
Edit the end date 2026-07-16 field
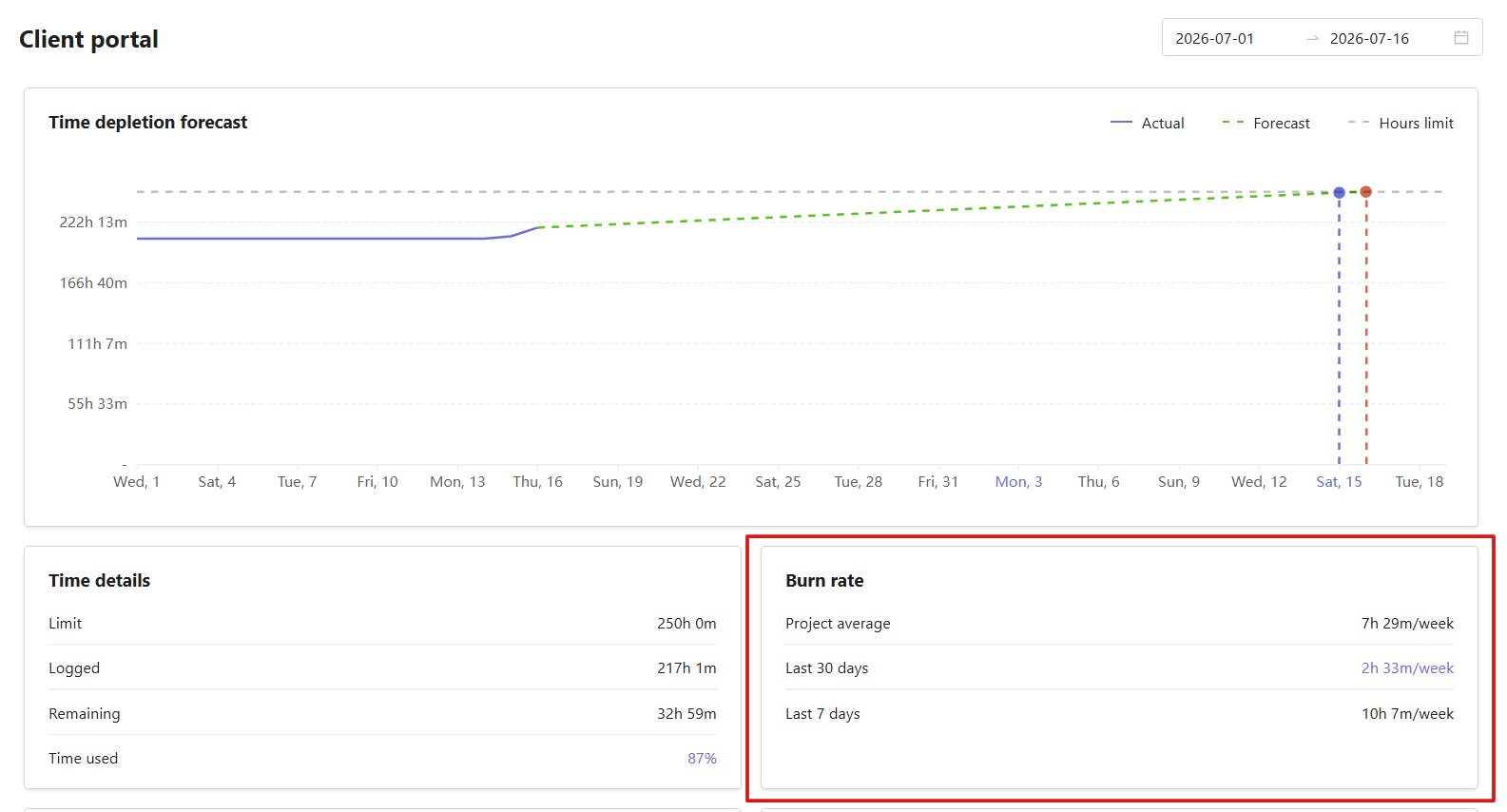[1369, 38]
